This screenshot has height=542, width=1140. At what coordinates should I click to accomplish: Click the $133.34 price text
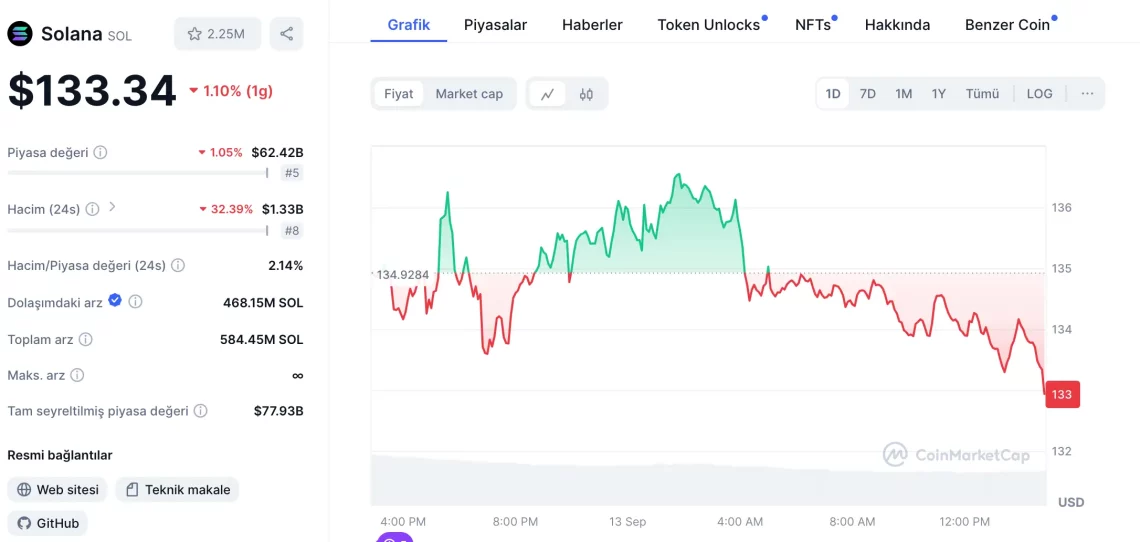92,91
